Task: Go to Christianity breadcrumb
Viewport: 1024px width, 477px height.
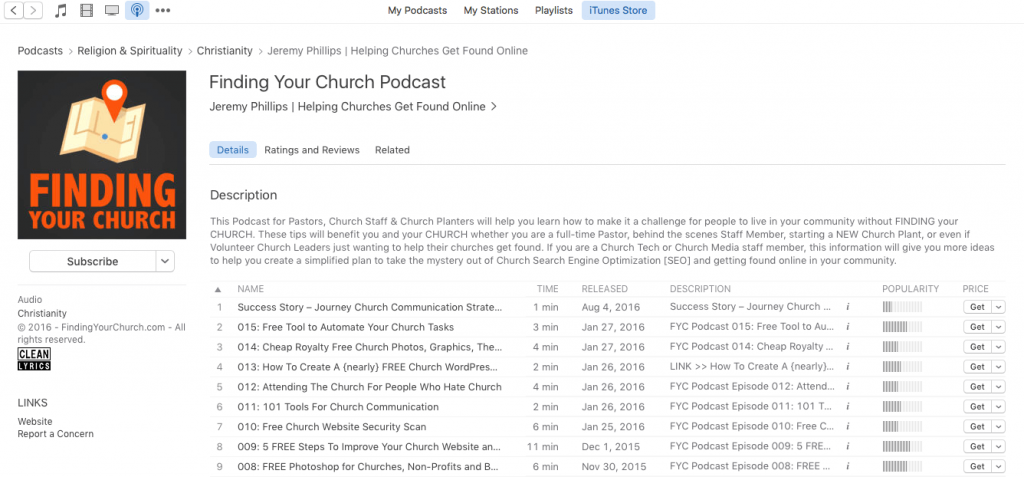Action: tap(225, 50)
